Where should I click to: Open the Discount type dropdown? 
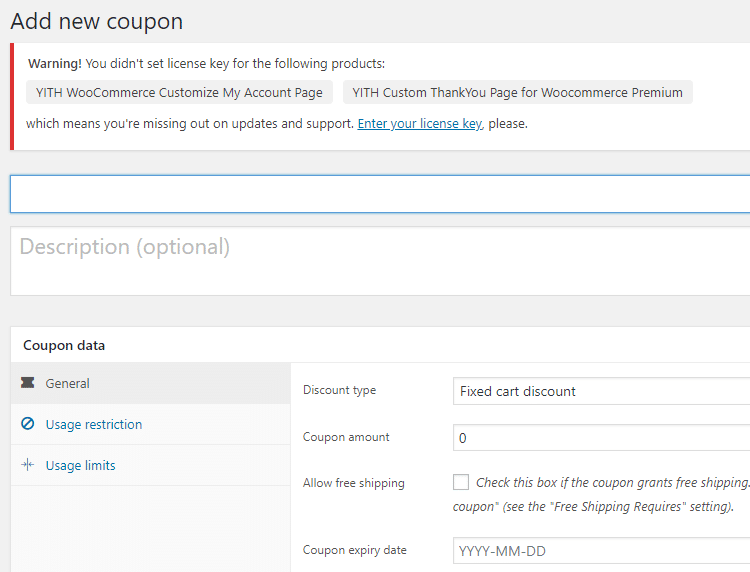(600, 391)
